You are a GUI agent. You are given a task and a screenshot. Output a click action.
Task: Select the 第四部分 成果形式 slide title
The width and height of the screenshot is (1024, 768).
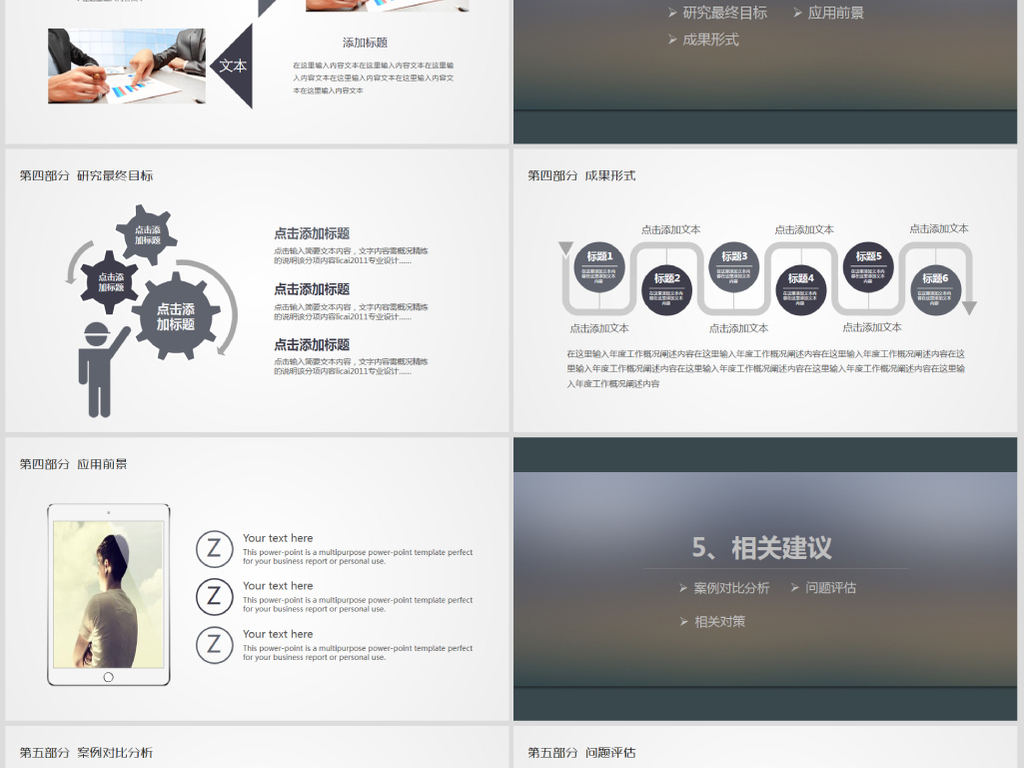tap(582, 176)
